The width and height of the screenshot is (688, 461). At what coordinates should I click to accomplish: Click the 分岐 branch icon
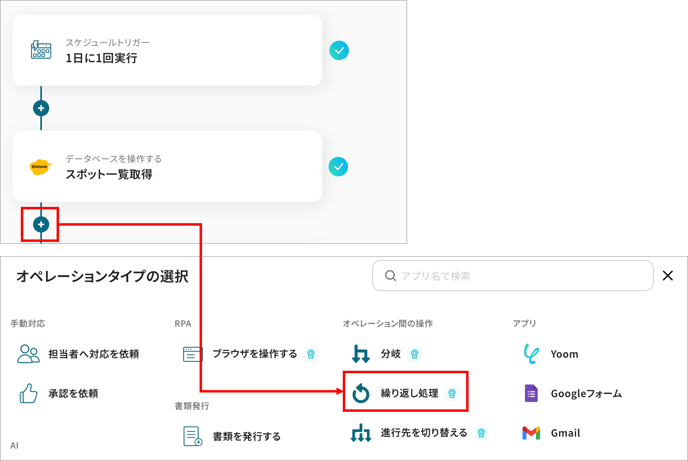coord(361,354)
